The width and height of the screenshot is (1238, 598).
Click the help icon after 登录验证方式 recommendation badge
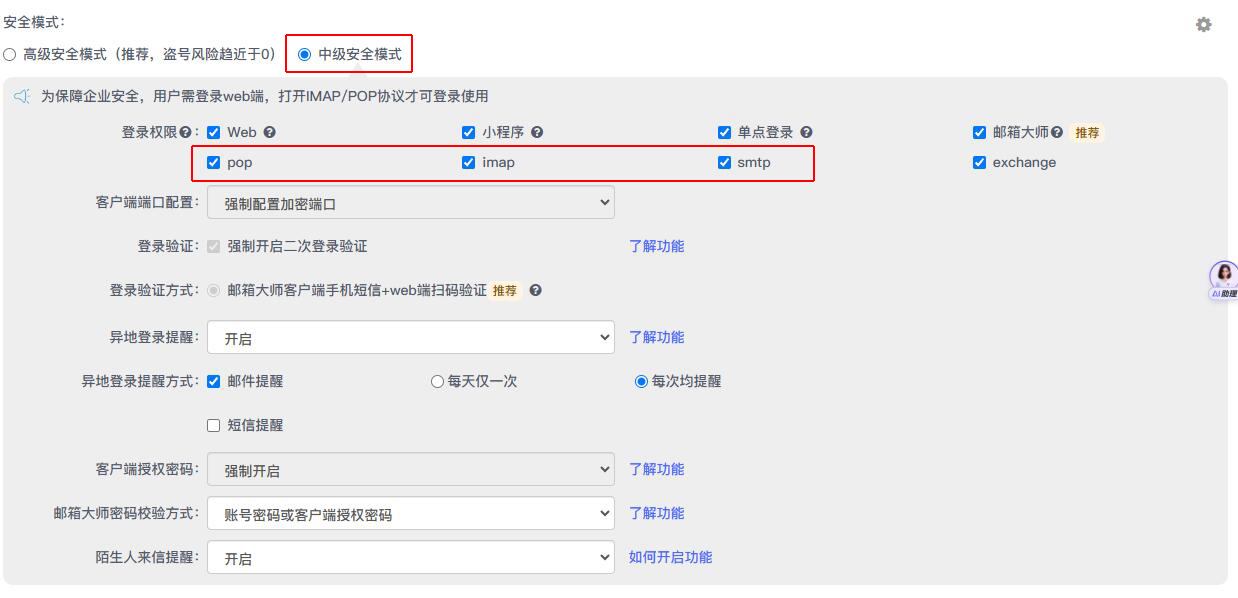click(x=536, y=291)
